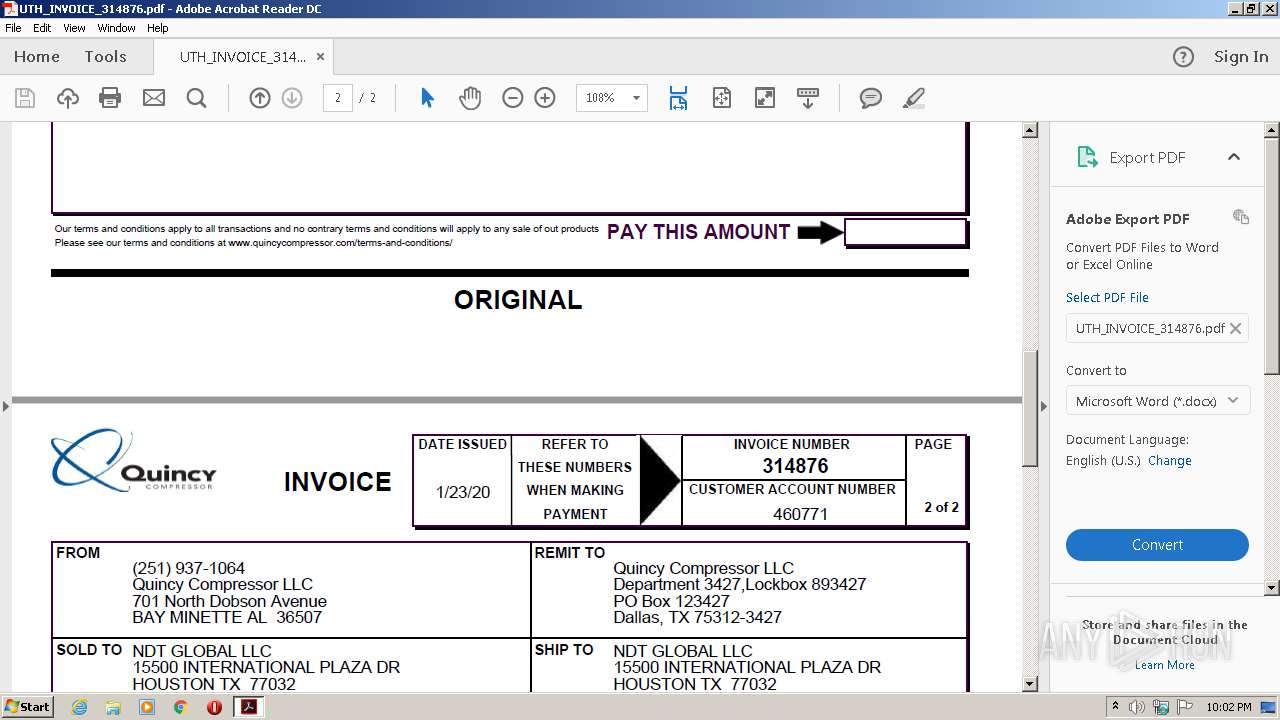The image size is (1280, 720).
Task: Open the Edit menu
Action: [x=42, y=28]
